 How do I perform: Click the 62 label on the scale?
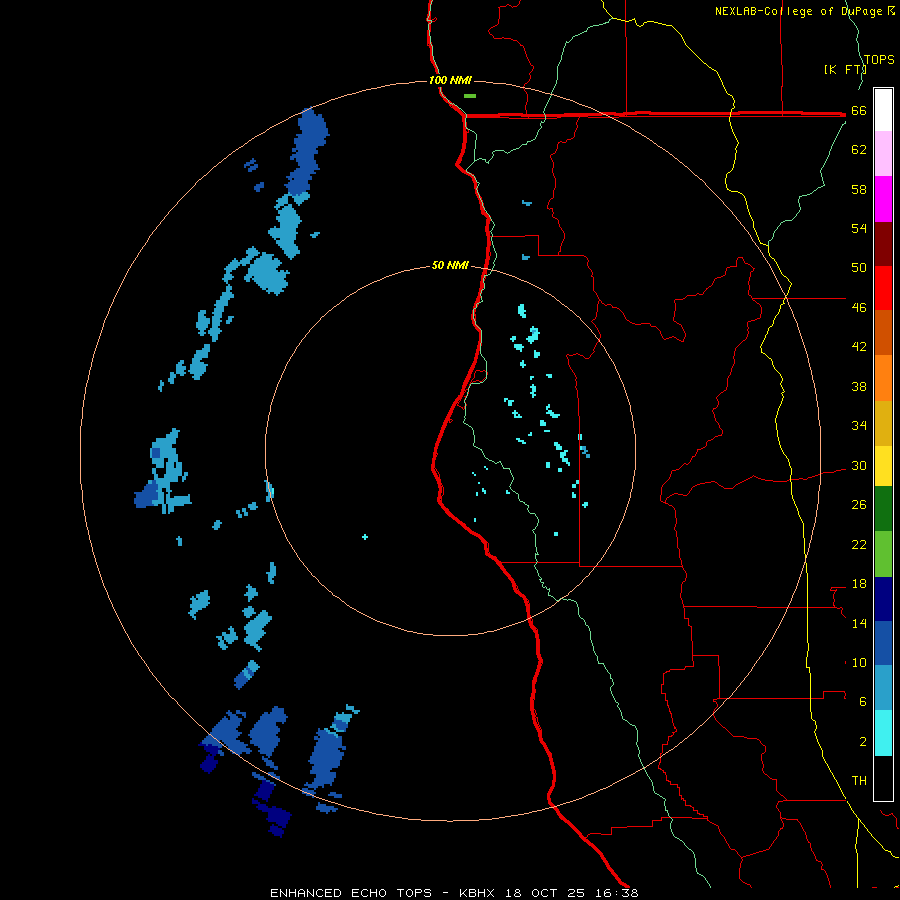pyautogui.click(x=859, y=150)
